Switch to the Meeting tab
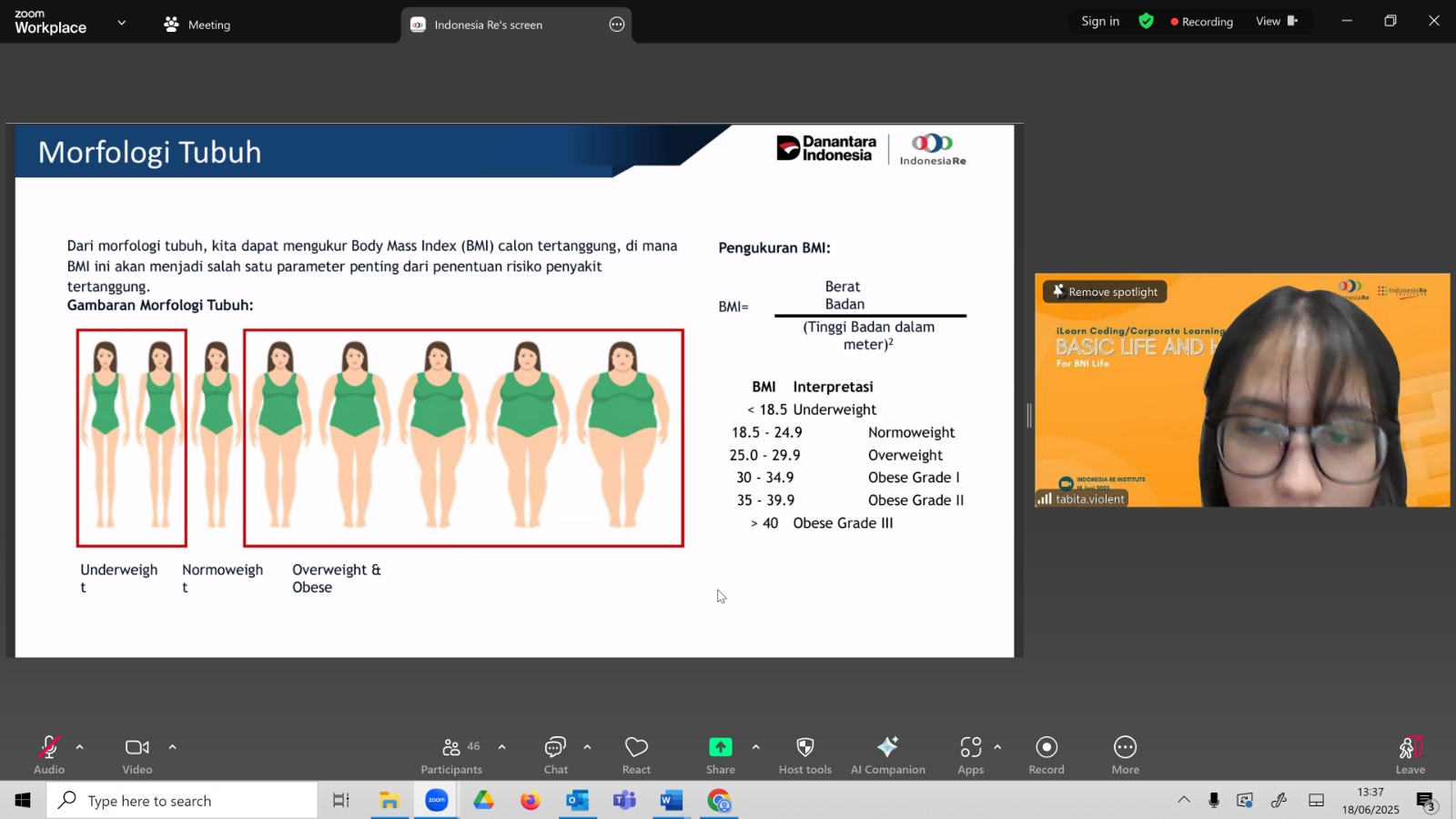The width and height of the screenshot is (1456, 819). (197, 25)
